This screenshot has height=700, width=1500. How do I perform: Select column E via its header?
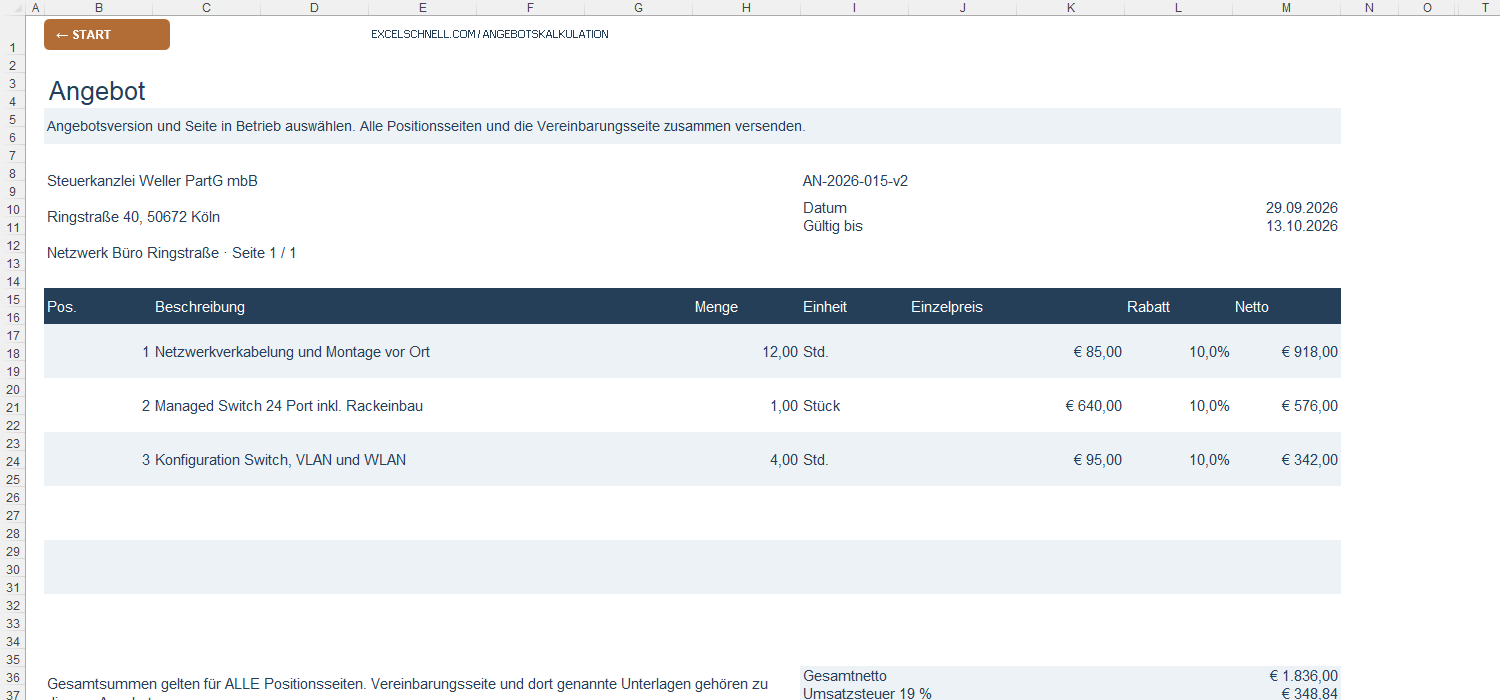pos(422,8)
